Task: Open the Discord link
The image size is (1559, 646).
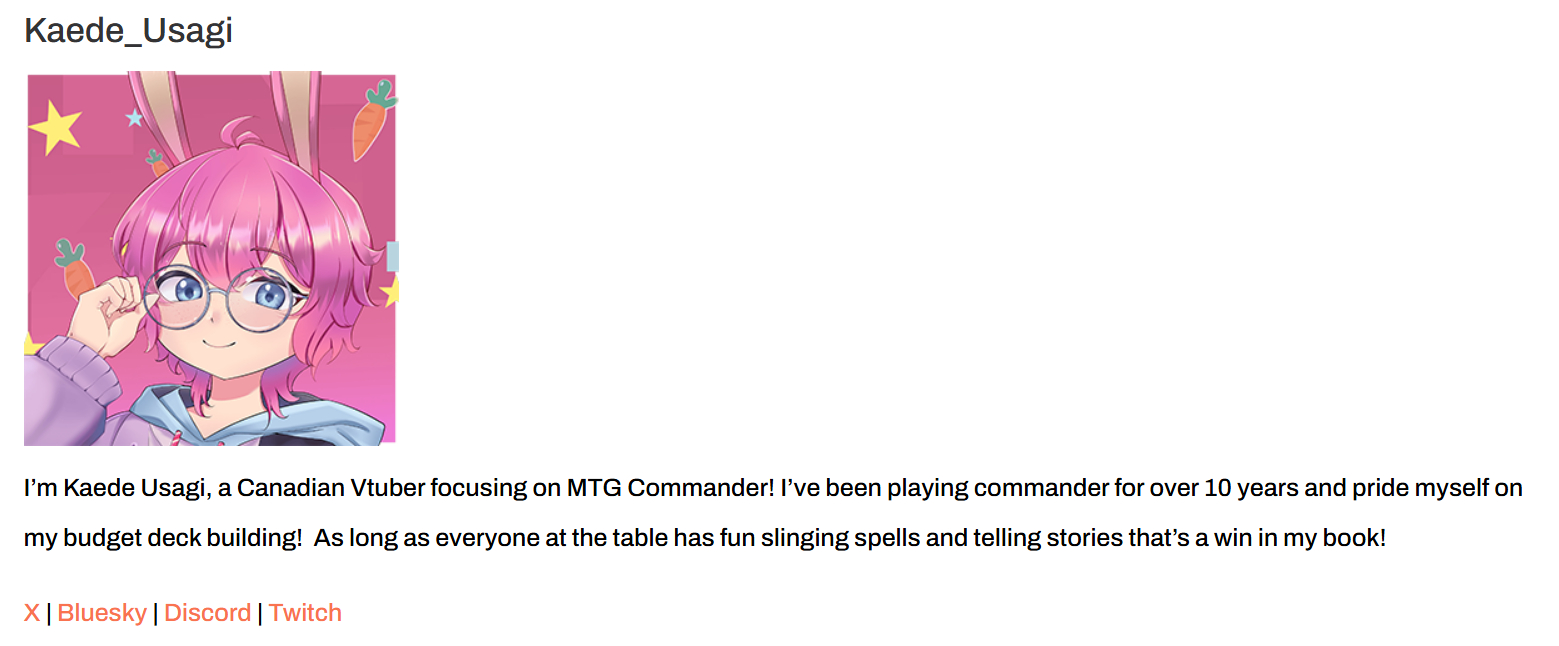Action: pos(207,613)
